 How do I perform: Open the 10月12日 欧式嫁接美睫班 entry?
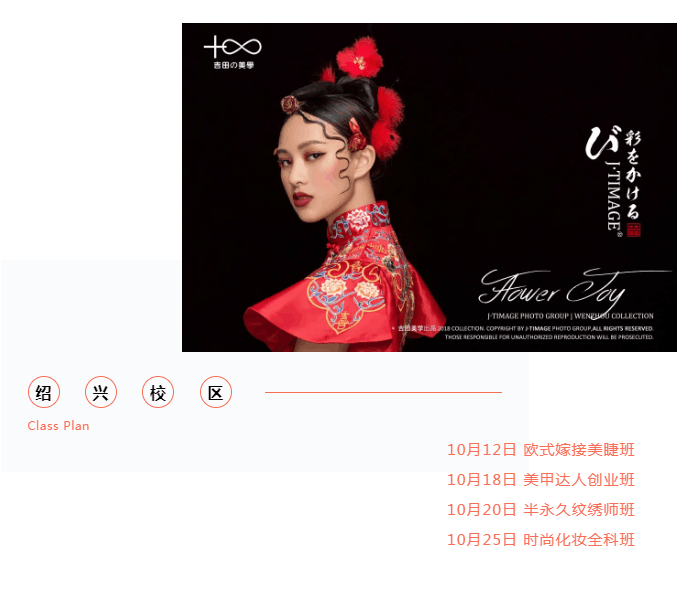541,450
